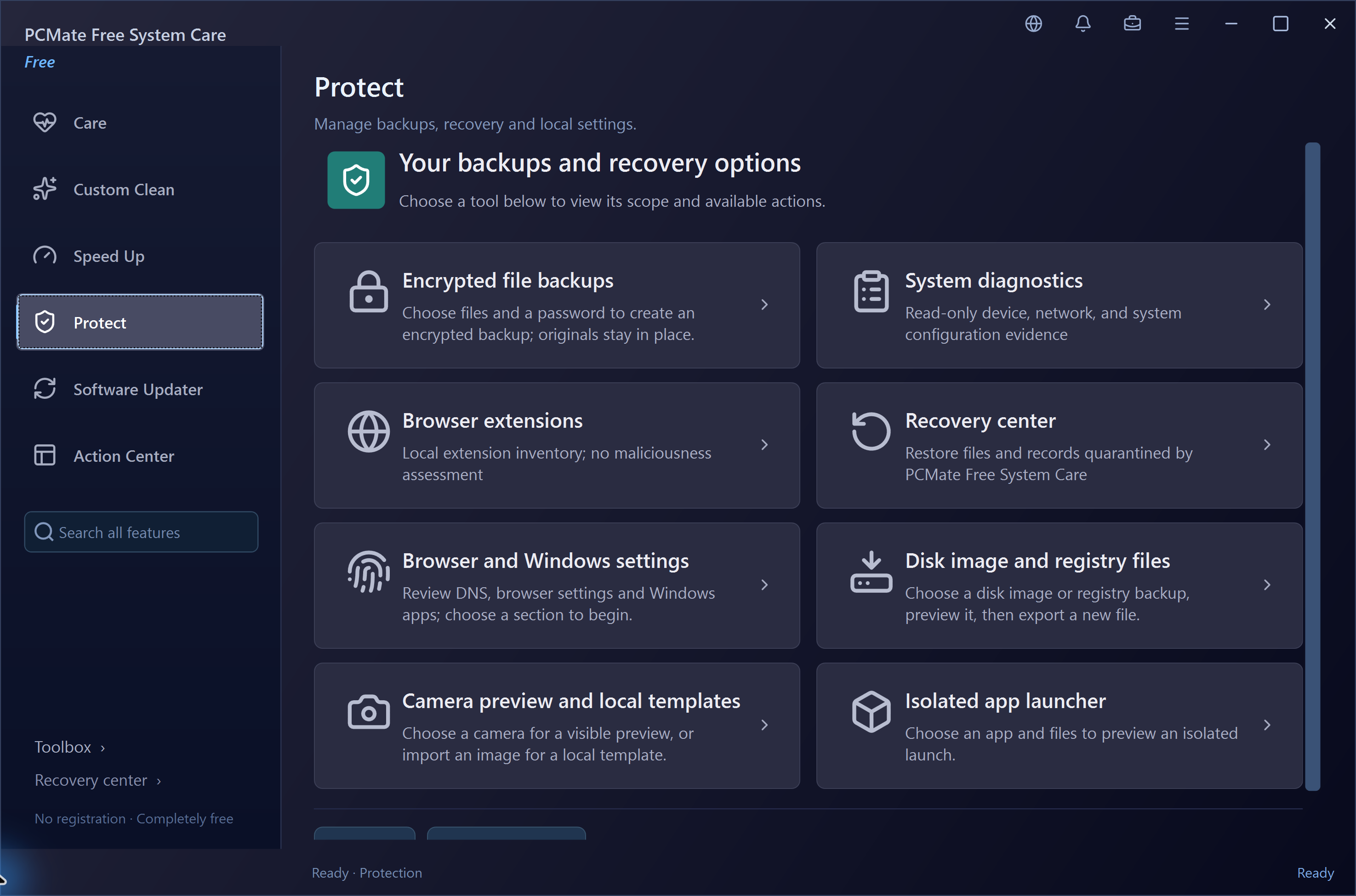Image resolution: width=1356 pixels, height=896 pixels.
Task: Click the Care heart icon in sidebar
Action: [45, 123]
